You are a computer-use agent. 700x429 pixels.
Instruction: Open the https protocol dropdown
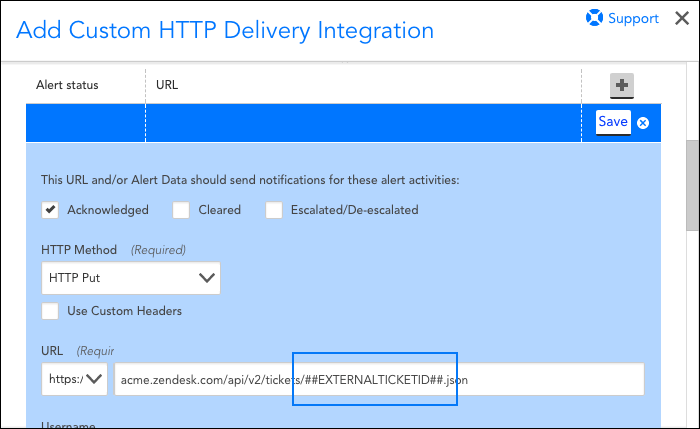tap(74, 379)
